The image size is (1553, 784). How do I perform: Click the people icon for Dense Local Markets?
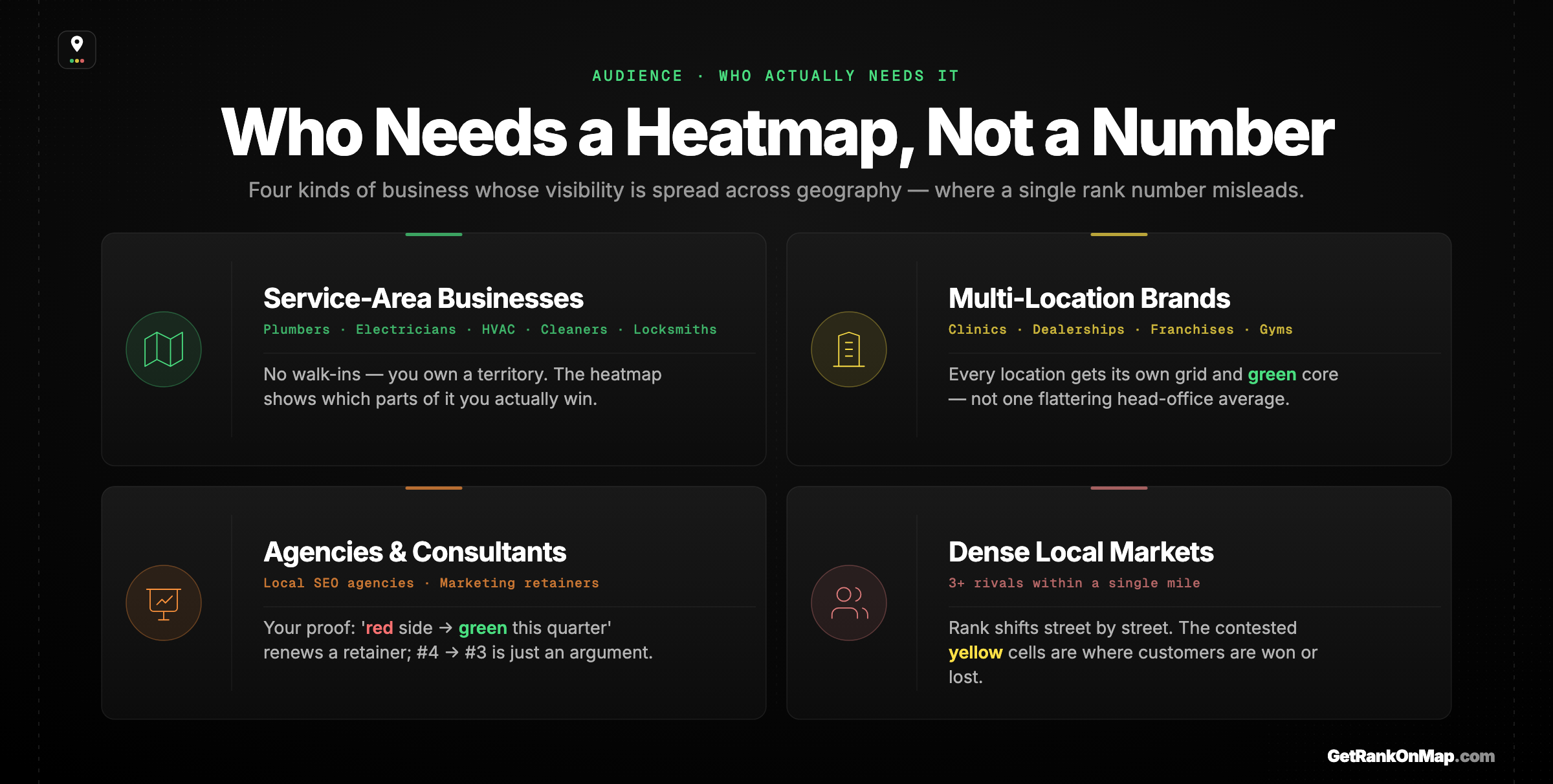point(849,603)
